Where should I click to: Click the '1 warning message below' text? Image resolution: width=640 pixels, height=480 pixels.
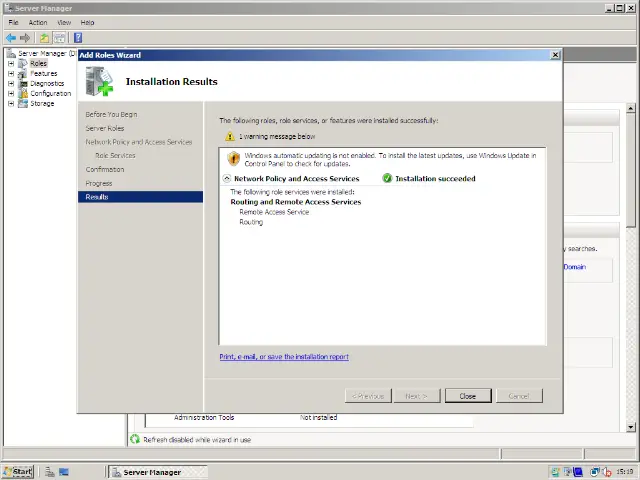click(x=277, y=136)
